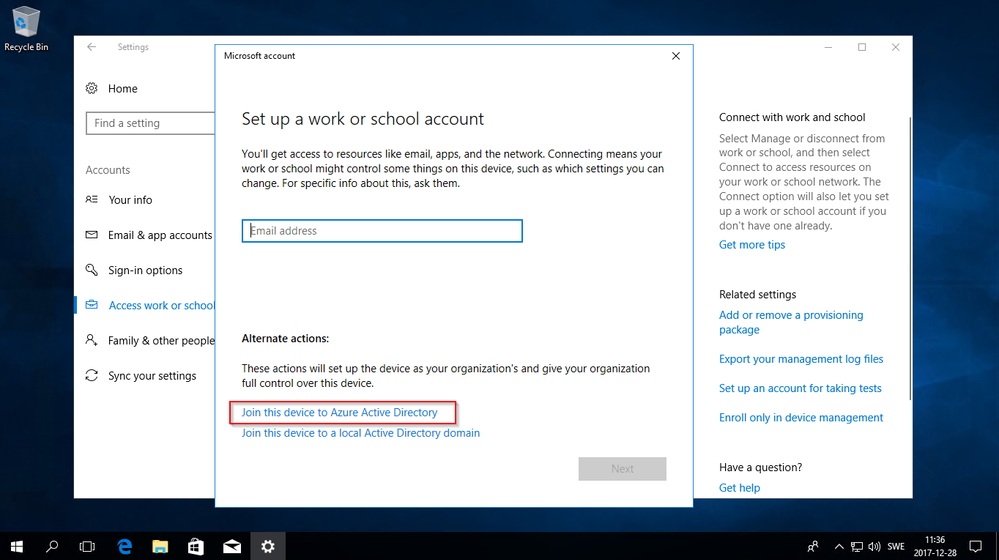Select Sign-in options menu item
The image size is (999, 560).
(x=145, y=270)
